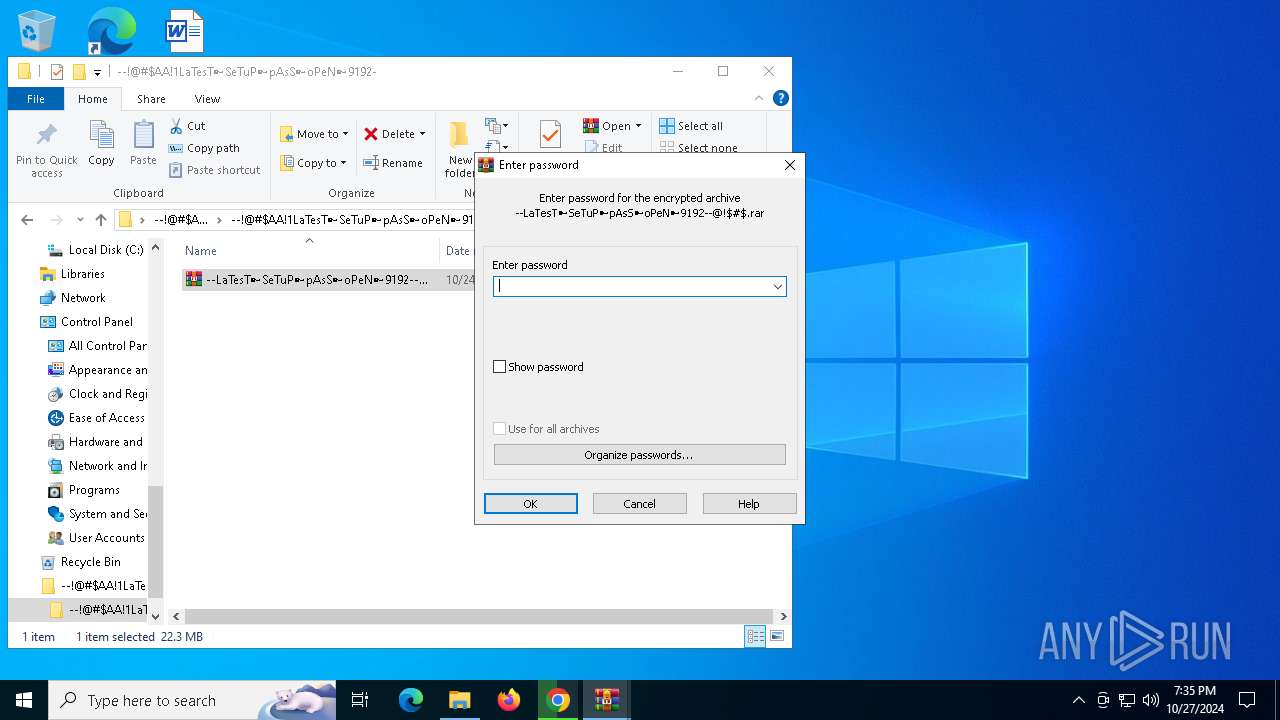
Task: Open Edge from the taskbar
Action: click(x=411, y=700)
